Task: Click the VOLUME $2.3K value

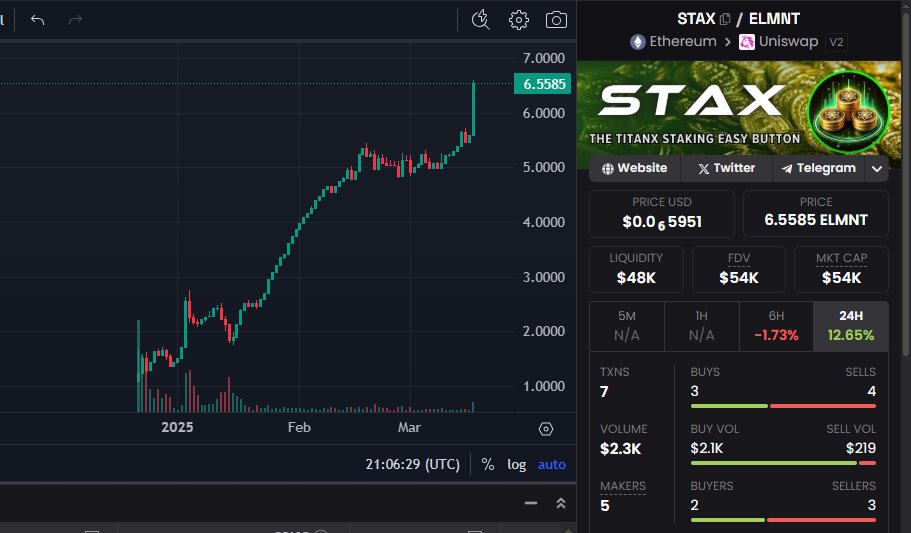Action: click(621, 449)
